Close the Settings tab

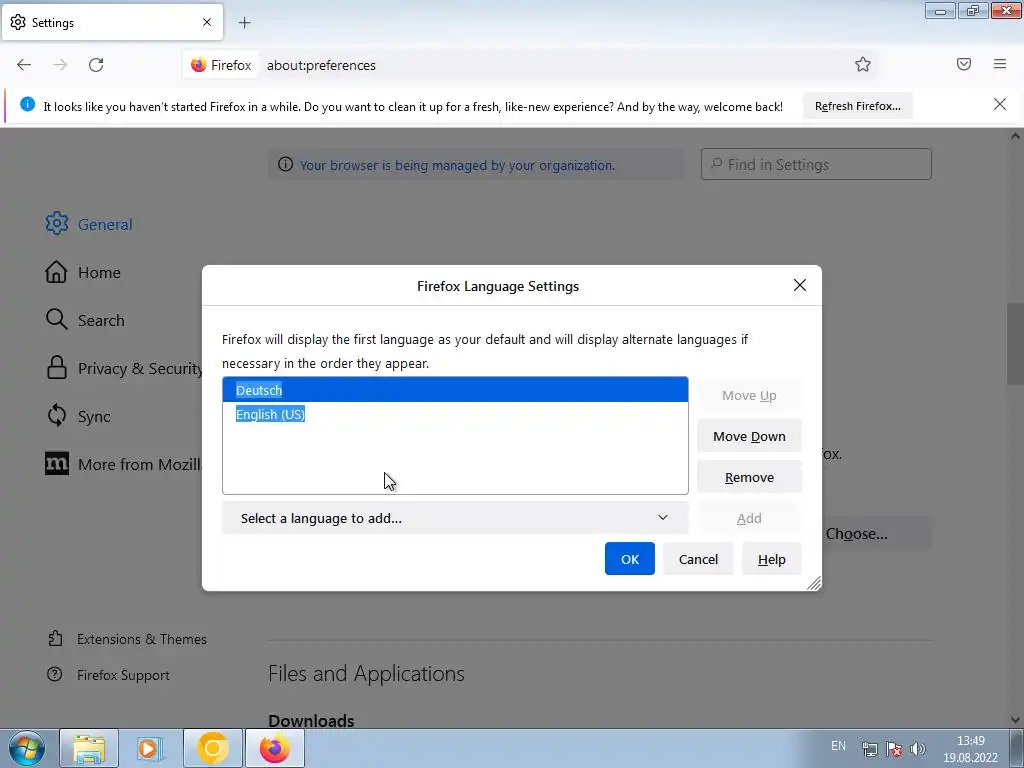click(x=207, y=22)
